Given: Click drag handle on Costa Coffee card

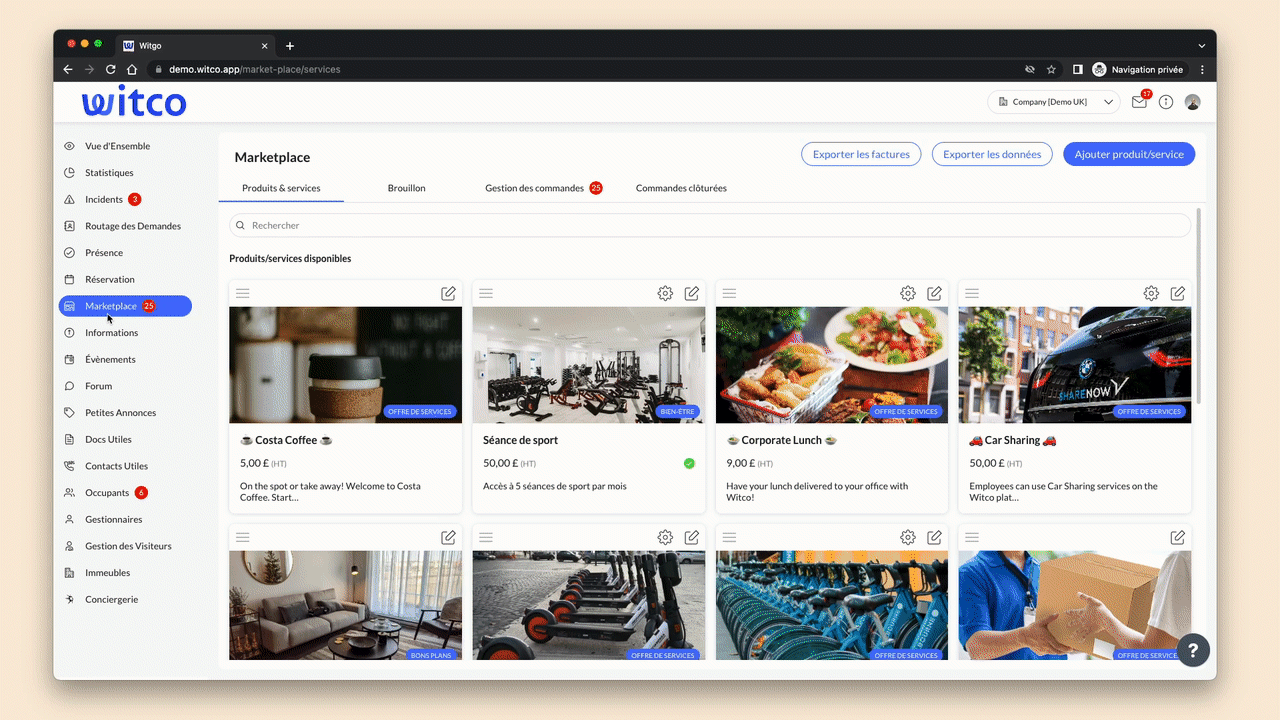Looking at the screenshot, I should [243, 293].
